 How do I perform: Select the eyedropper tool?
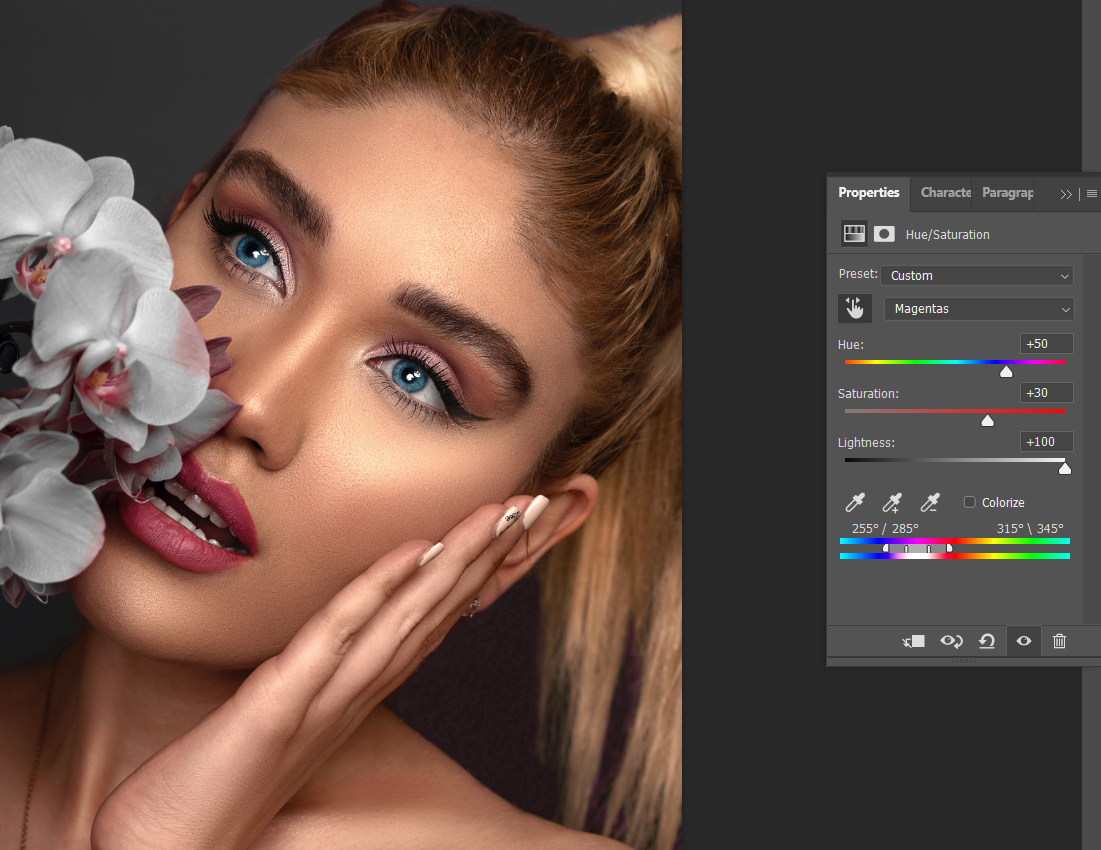855,502
